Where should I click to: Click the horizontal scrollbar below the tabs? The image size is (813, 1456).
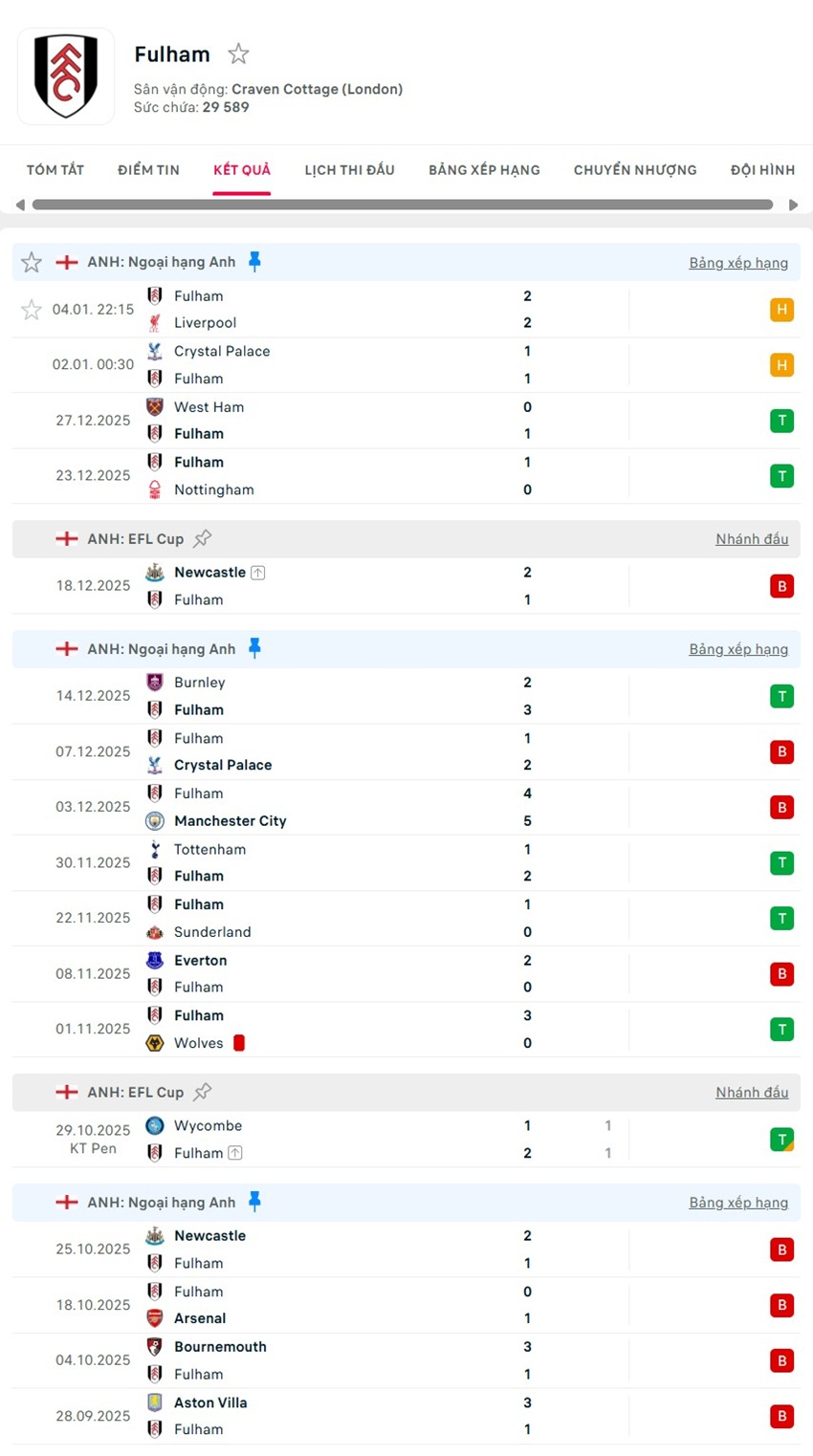click(x=402, y=204)
